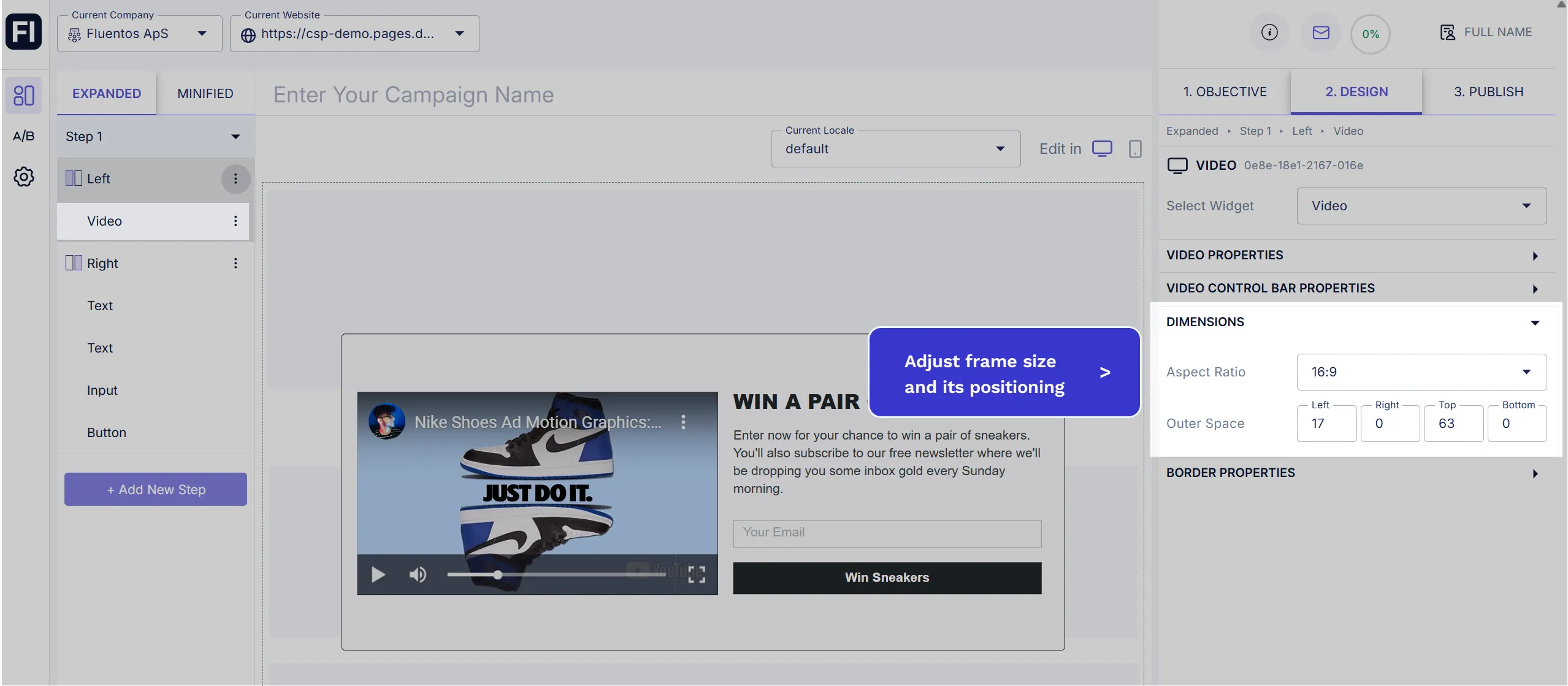This screenshot has width=1568, height=686.
Task: Click the Win Sneakers button
Action: tap(887, 578)
